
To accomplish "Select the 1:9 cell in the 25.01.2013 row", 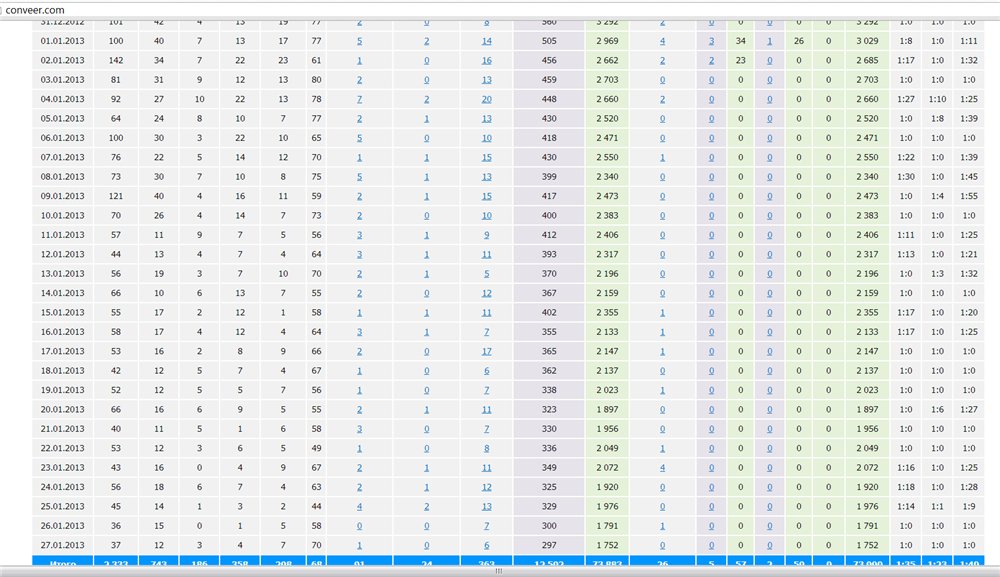I will click(x=969, y=506).
